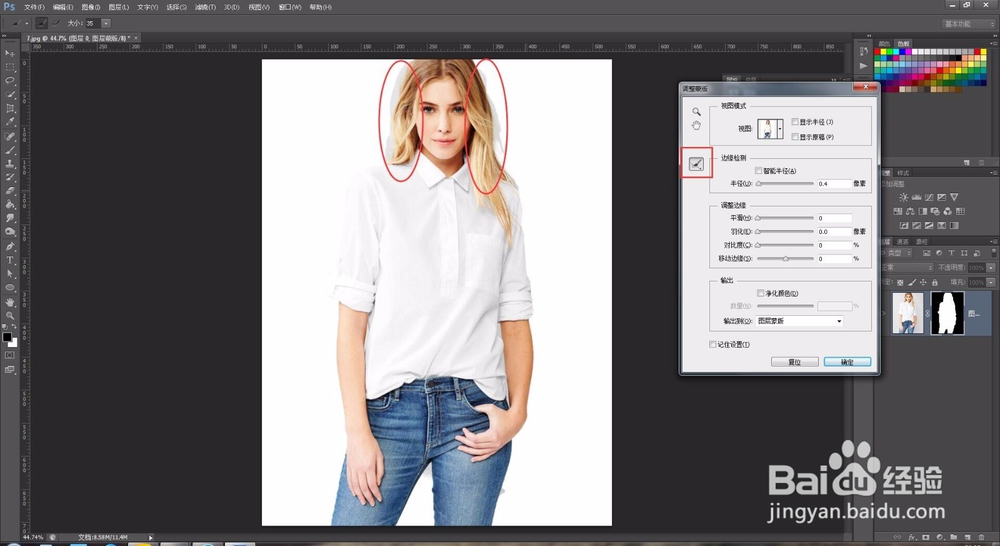This screenshot has height=546, width=1000.
Task: Click the 半径 radius slider
Action: [785, 184]
